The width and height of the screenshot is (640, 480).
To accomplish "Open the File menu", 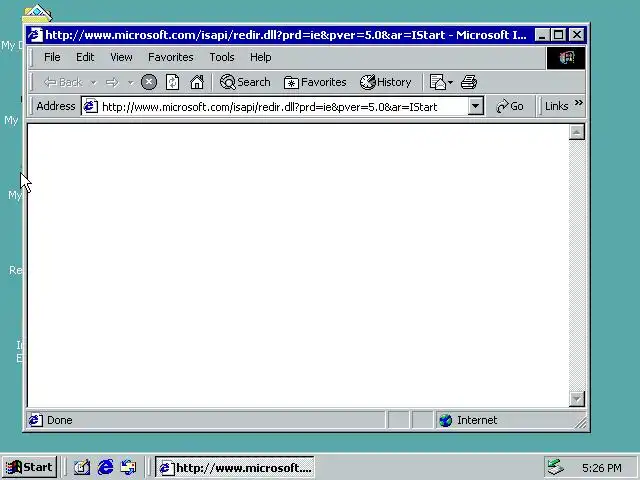I will (52, 57).
